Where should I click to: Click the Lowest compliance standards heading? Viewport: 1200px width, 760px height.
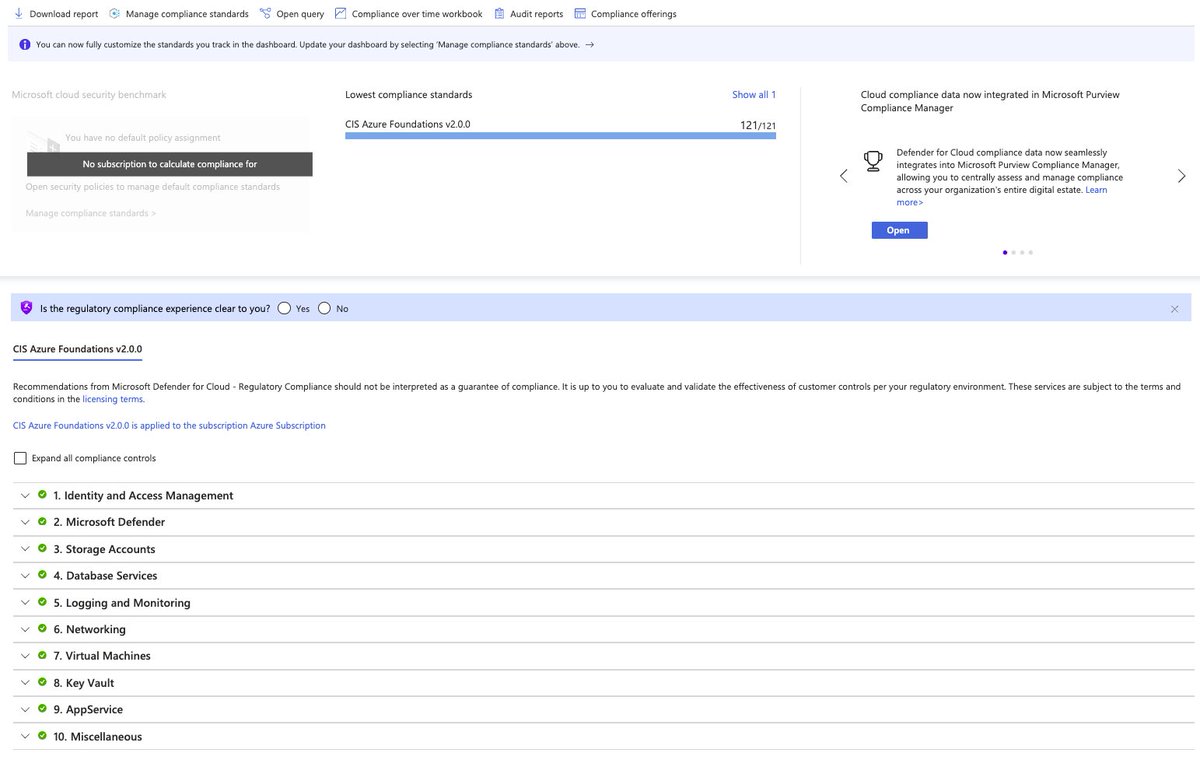[x=408, y=94]
